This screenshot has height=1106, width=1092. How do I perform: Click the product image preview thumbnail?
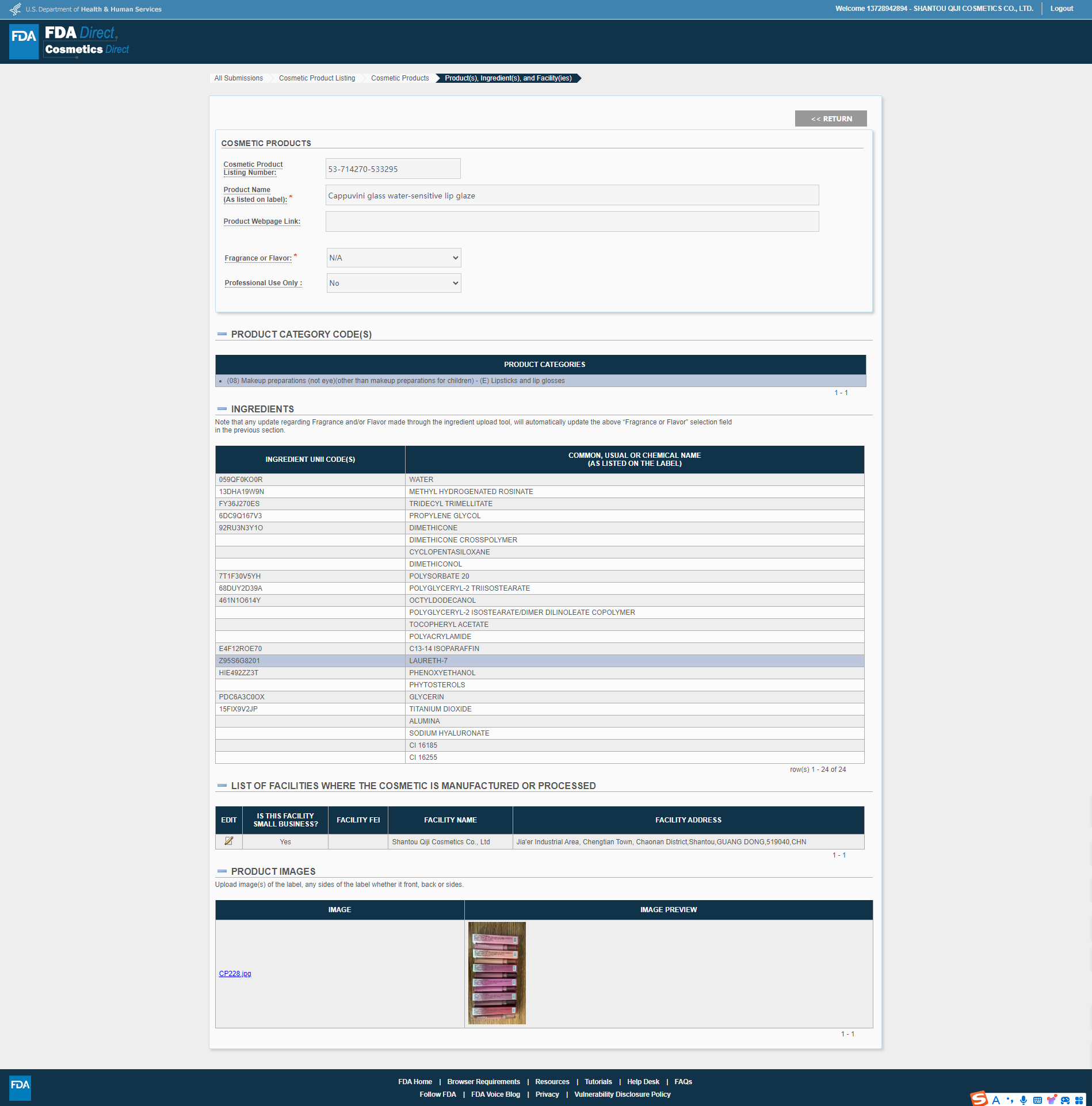[x=497, y=973]
